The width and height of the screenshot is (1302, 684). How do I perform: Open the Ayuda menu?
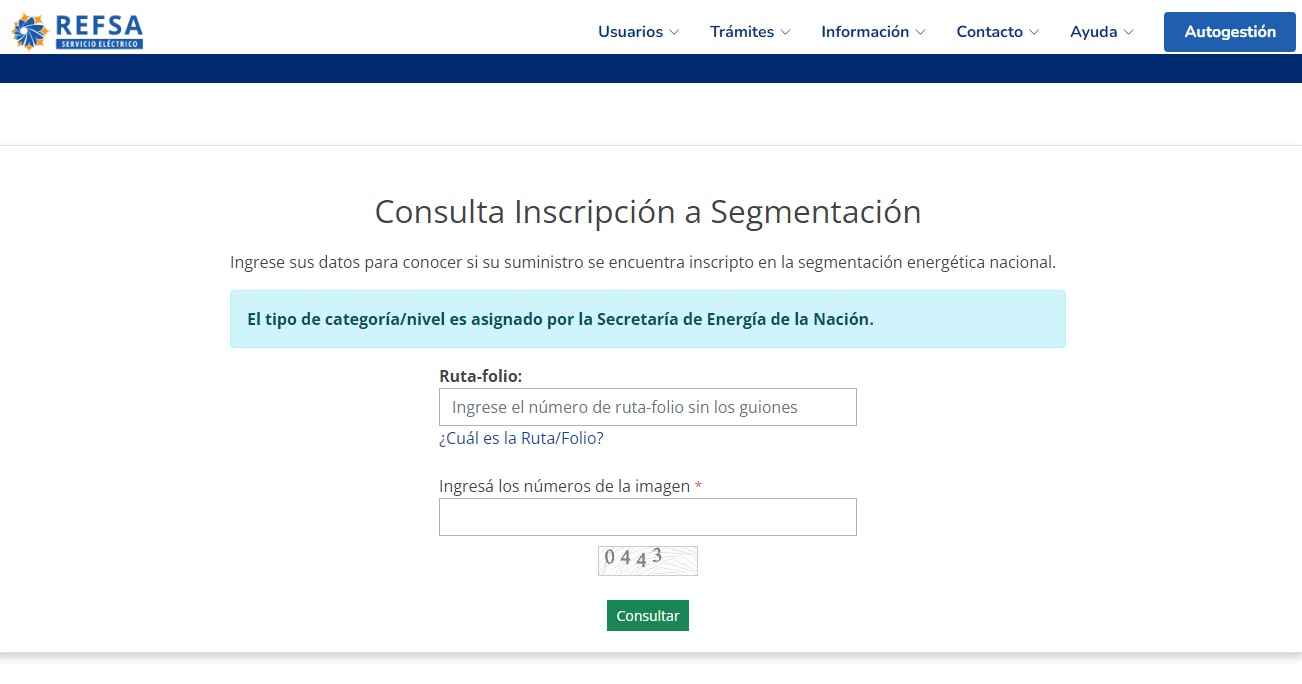click(x=1093, y=32)
